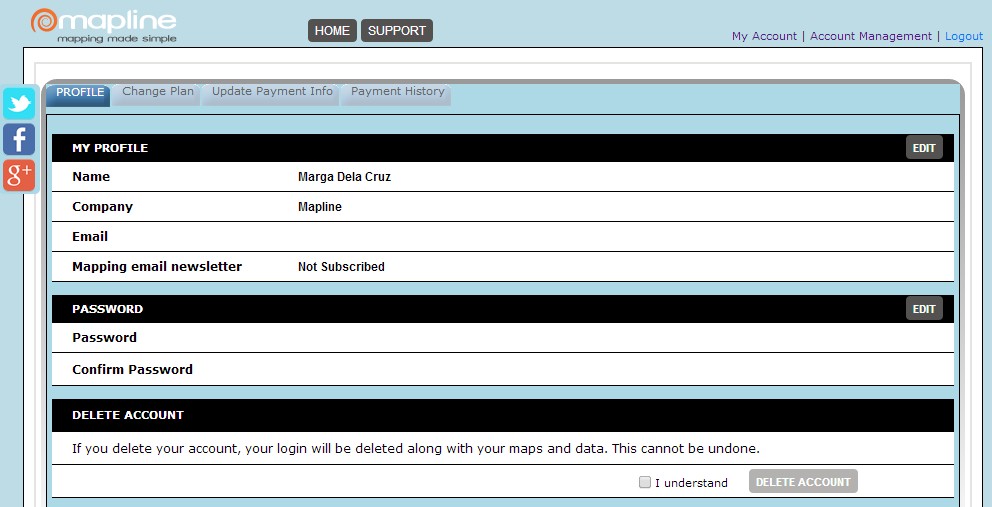Edit the My Profile section
This screenshot has height=507, width=992.
click(924, 147)
